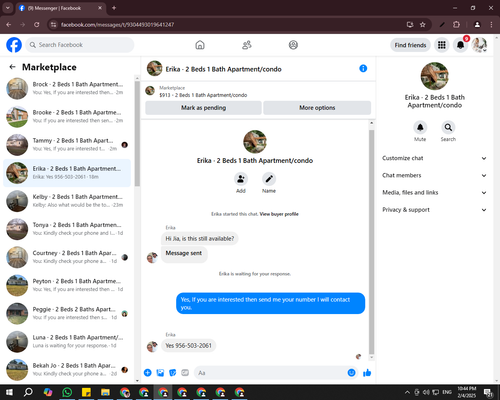
Task: Open the tab search dropdown in Chrome
Action: [x=8, y=8]
